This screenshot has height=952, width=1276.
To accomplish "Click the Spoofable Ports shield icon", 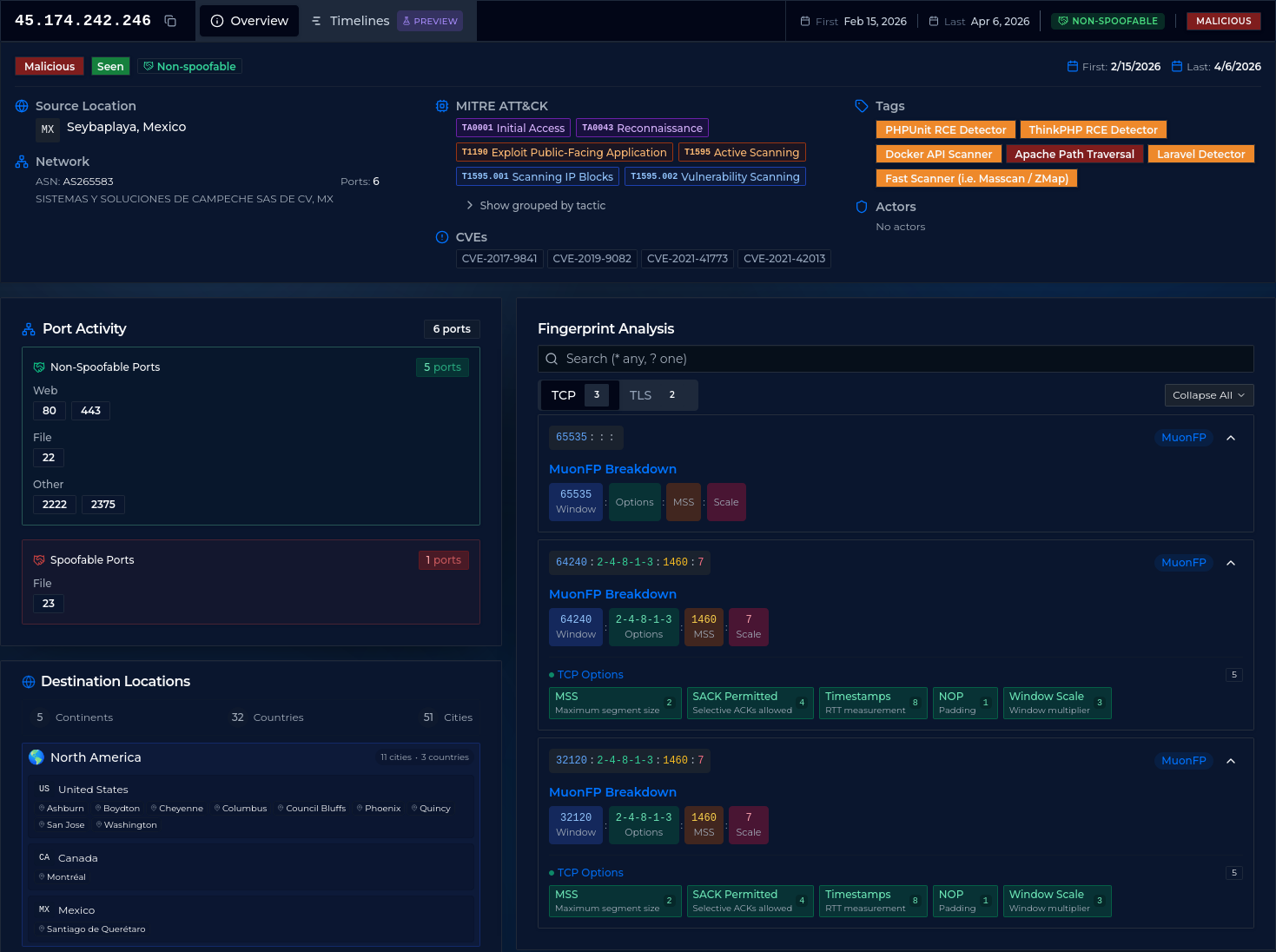I will click(38, 559).
